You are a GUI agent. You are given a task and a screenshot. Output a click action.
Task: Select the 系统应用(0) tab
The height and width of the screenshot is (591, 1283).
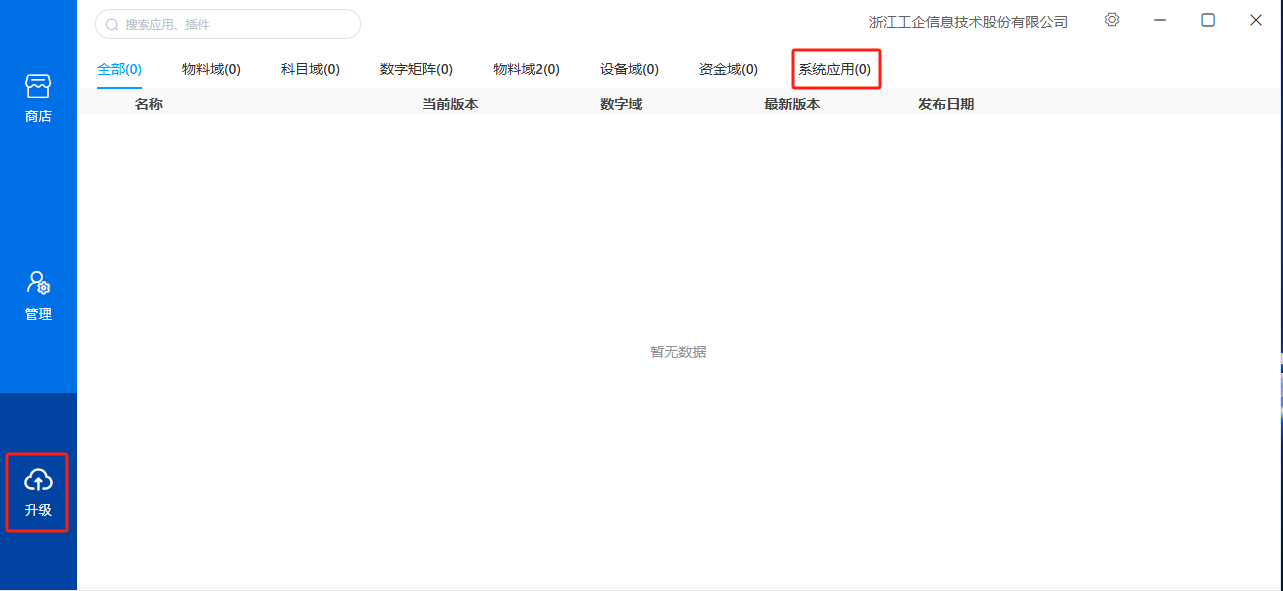tap(834, 69)
